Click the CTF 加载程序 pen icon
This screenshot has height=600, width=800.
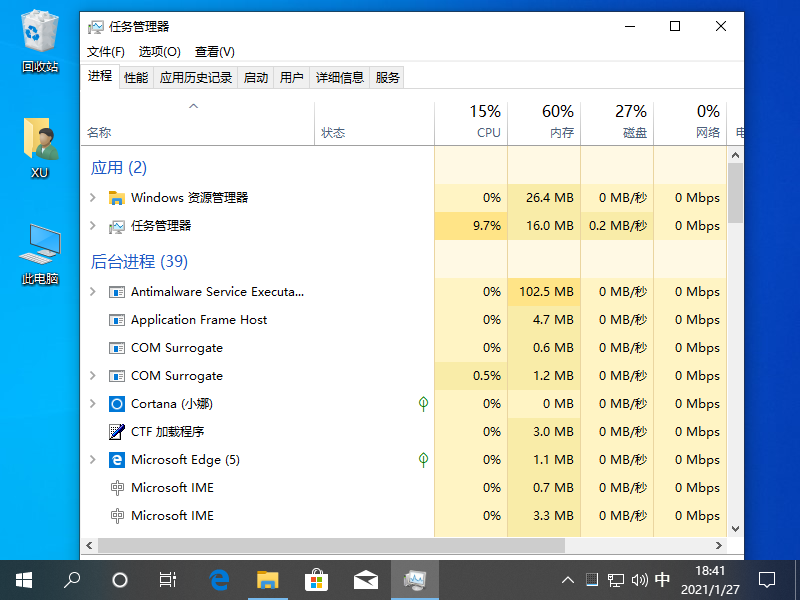[x=117, y=432]
